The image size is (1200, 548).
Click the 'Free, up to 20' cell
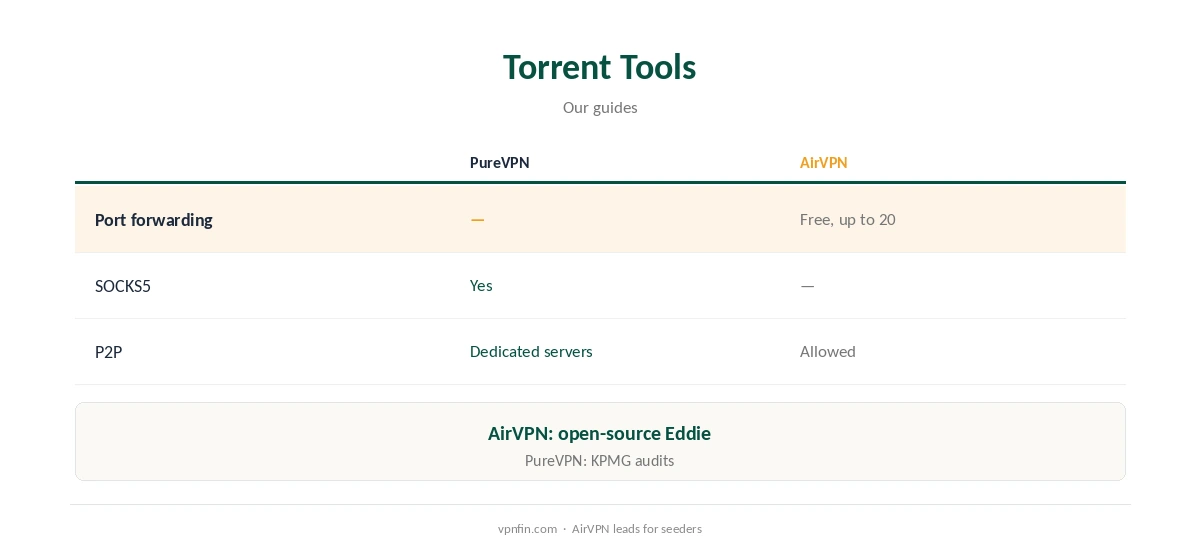848,219
